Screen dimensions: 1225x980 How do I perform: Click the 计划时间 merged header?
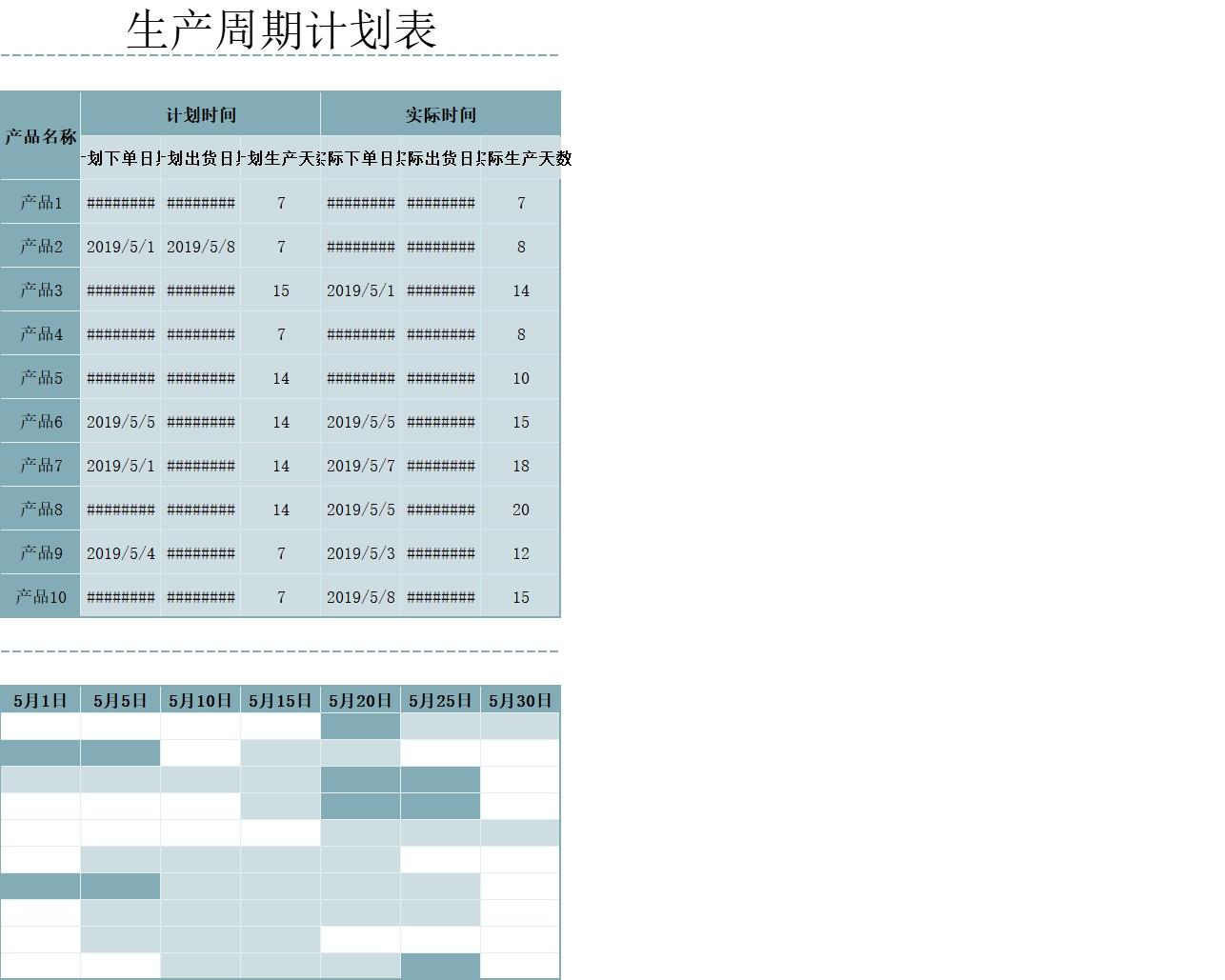pyautogui.click(x=200, y=113)
